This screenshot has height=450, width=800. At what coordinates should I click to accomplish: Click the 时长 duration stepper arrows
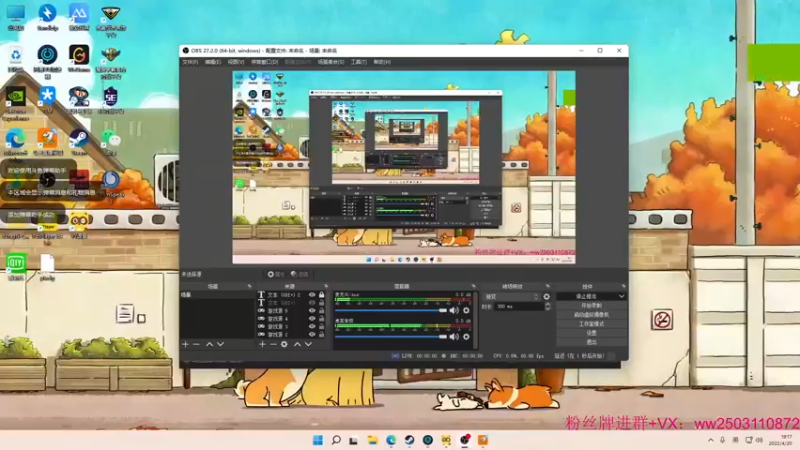pyautogui.click(x=547, y=307)
